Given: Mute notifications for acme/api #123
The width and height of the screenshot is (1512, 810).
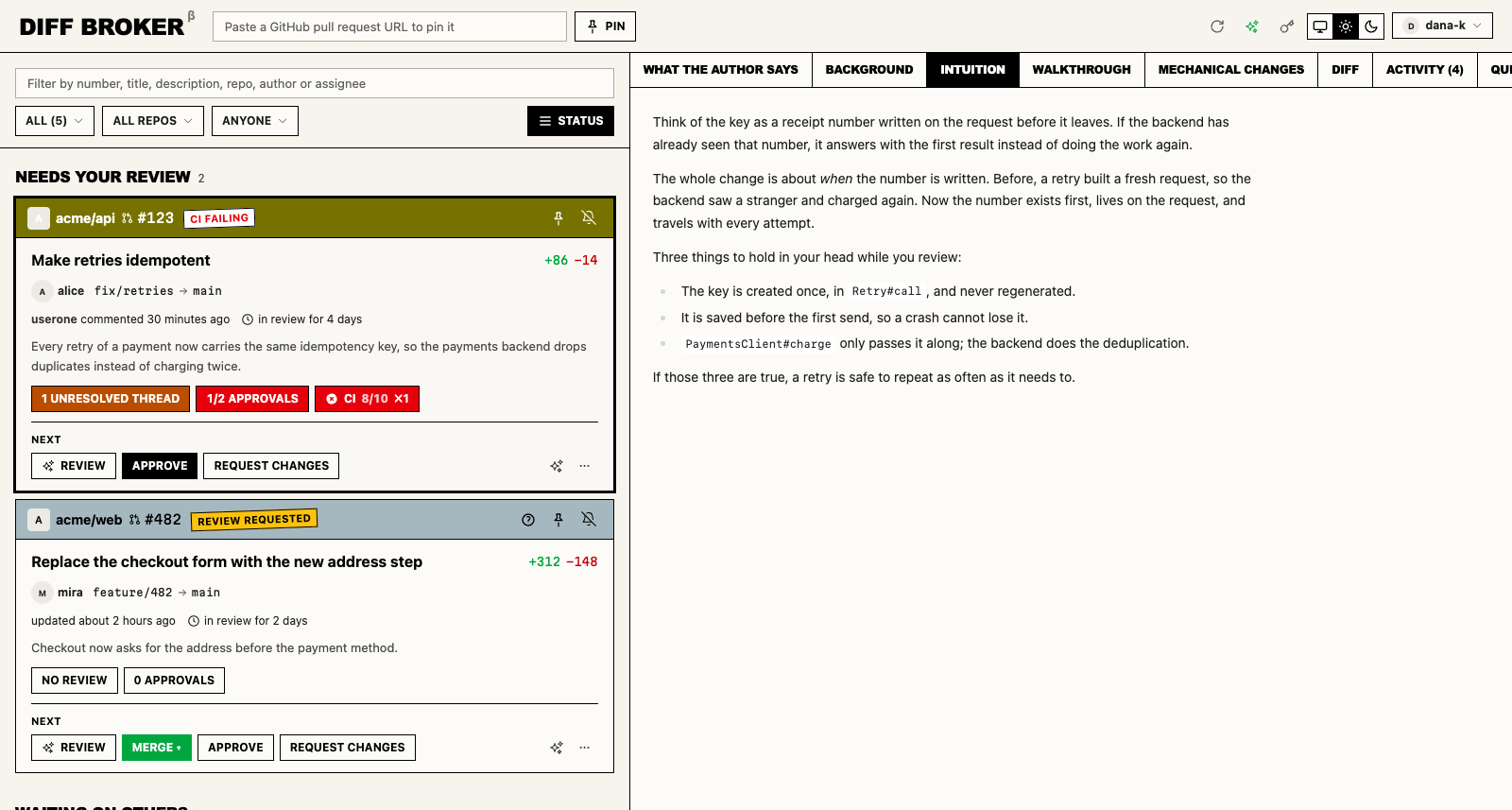Looking at the screenshot, I should (589, 218).
